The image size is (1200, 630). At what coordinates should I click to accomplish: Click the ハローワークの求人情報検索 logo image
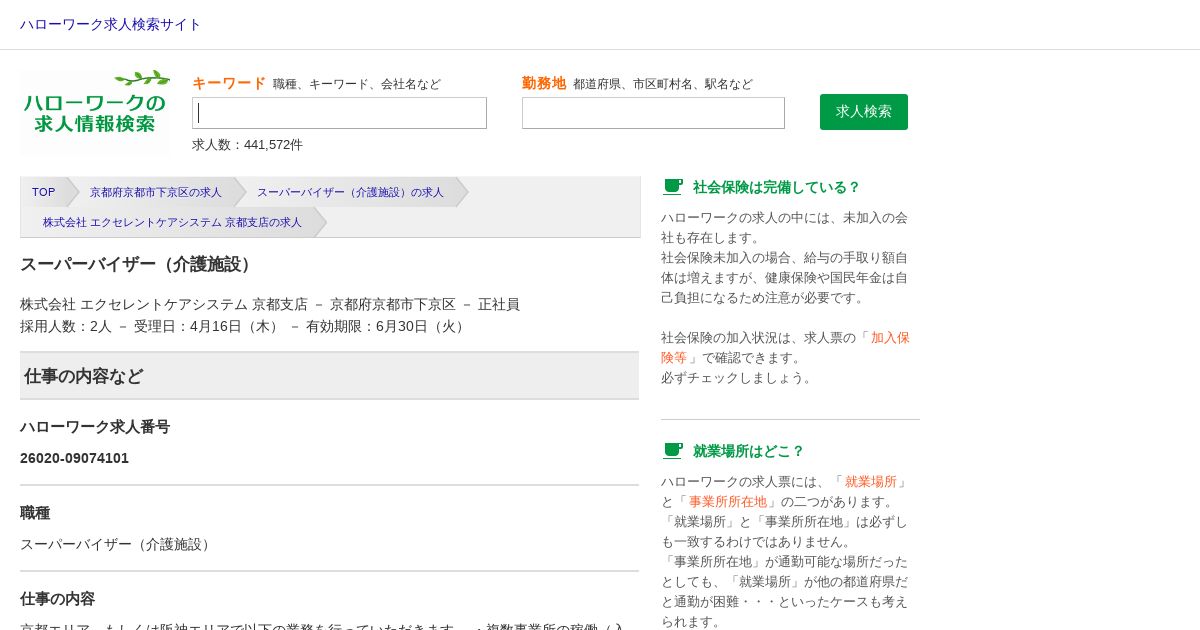tap(95, 112)
